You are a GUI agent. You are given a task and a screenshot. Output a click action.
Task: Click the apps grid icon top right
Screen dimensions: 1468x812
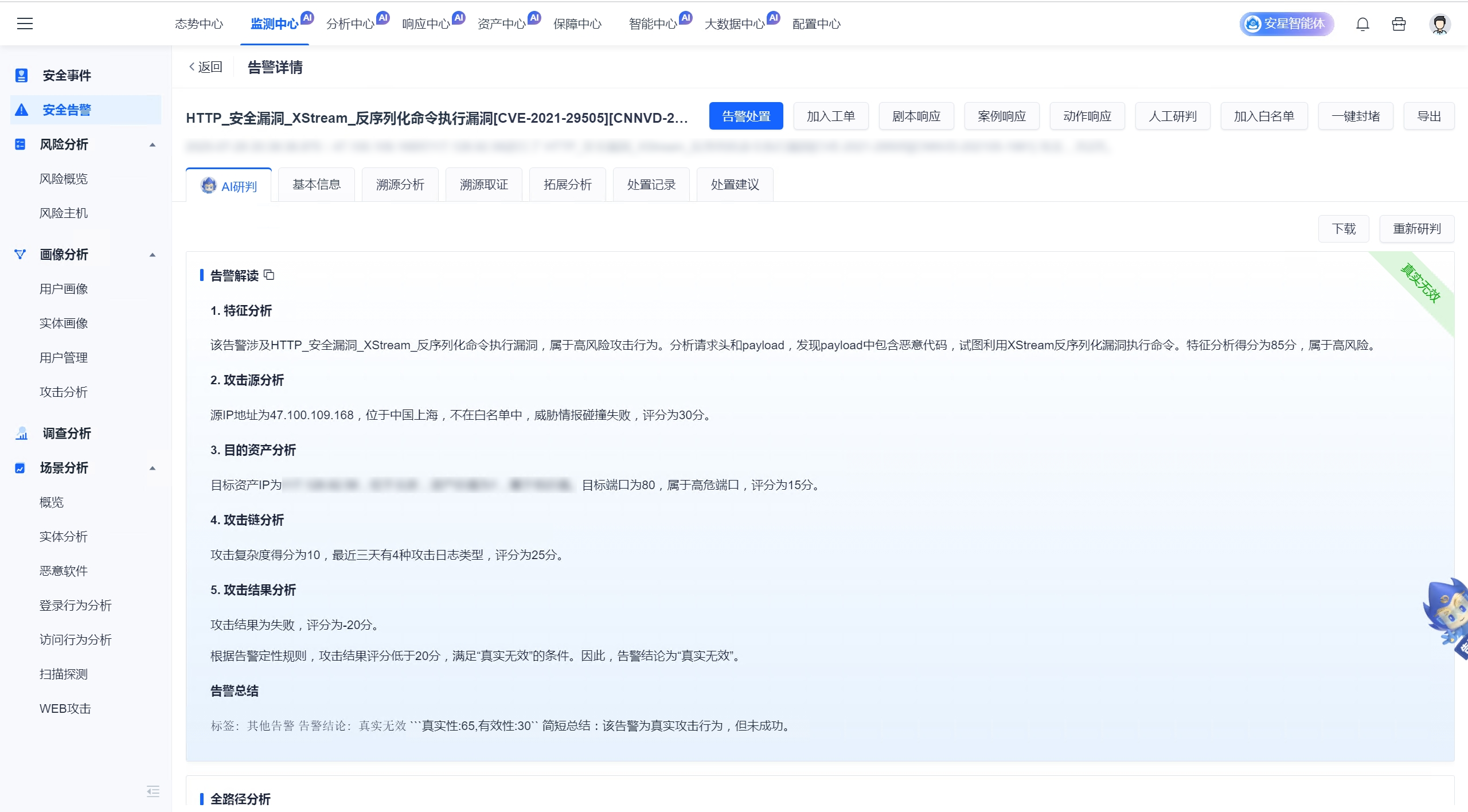click(x=1399, y=24)
